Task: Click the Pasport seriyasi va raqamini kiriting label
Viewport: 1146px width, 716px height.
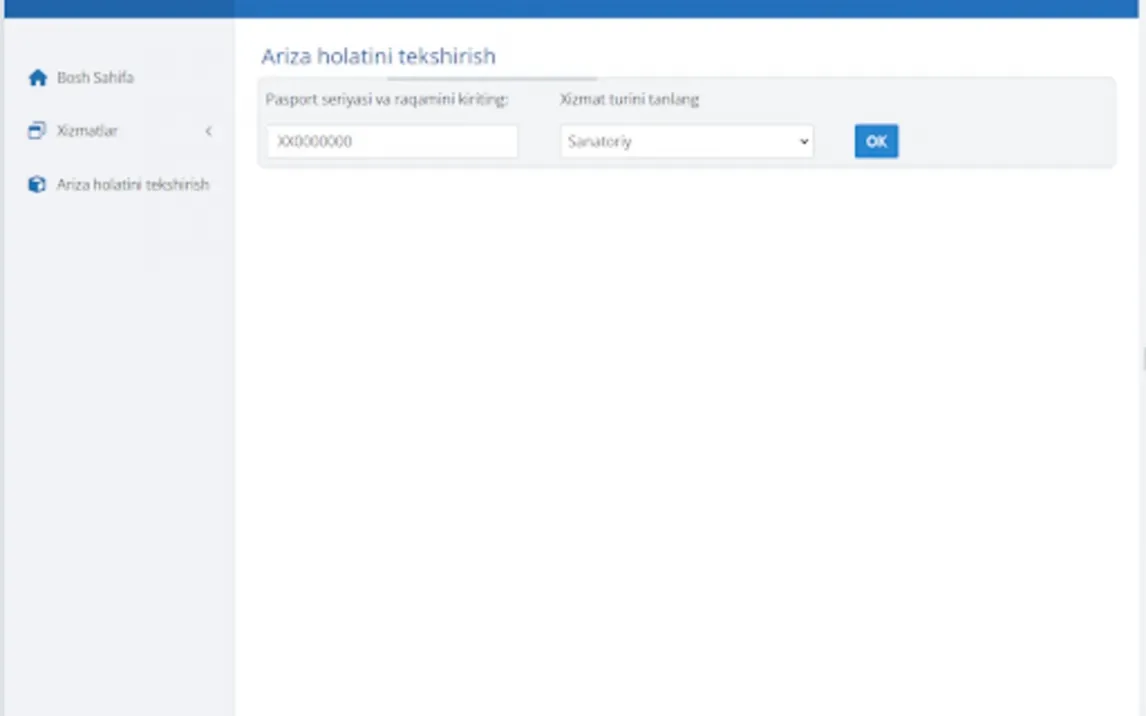Action: tap(387, 99)
